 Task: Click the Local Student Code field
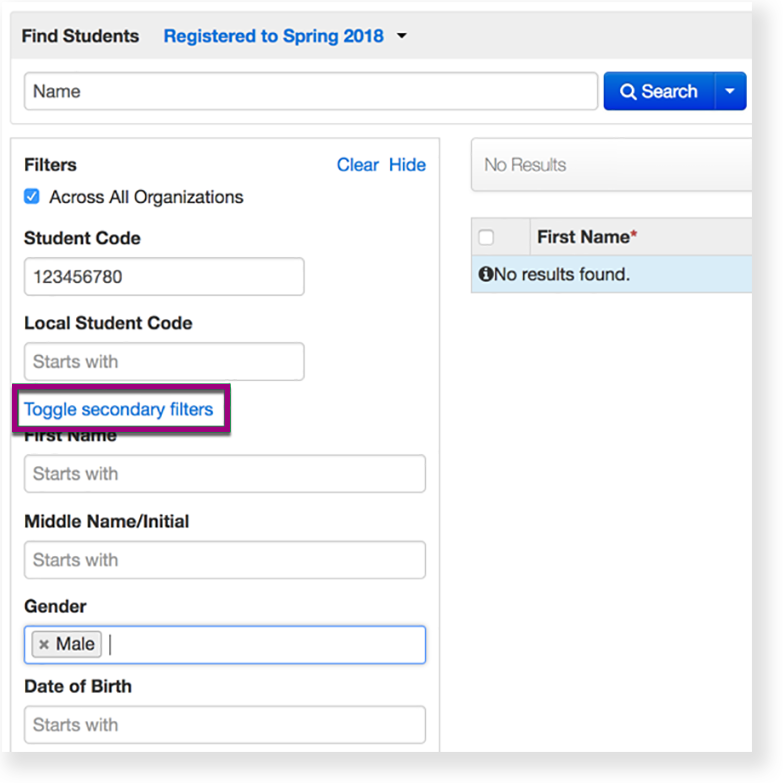coord(164,361)
